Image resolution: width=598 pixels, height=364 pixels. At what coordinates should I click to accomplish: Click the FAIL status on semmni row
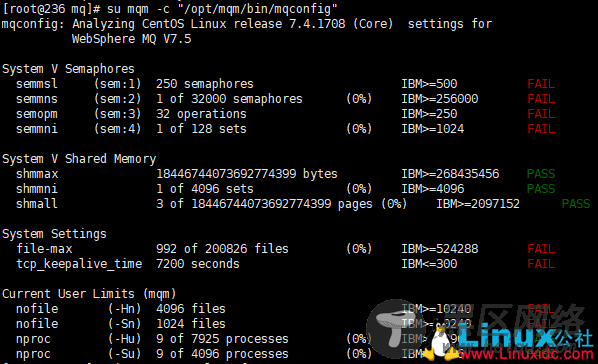tap(541, 129)
